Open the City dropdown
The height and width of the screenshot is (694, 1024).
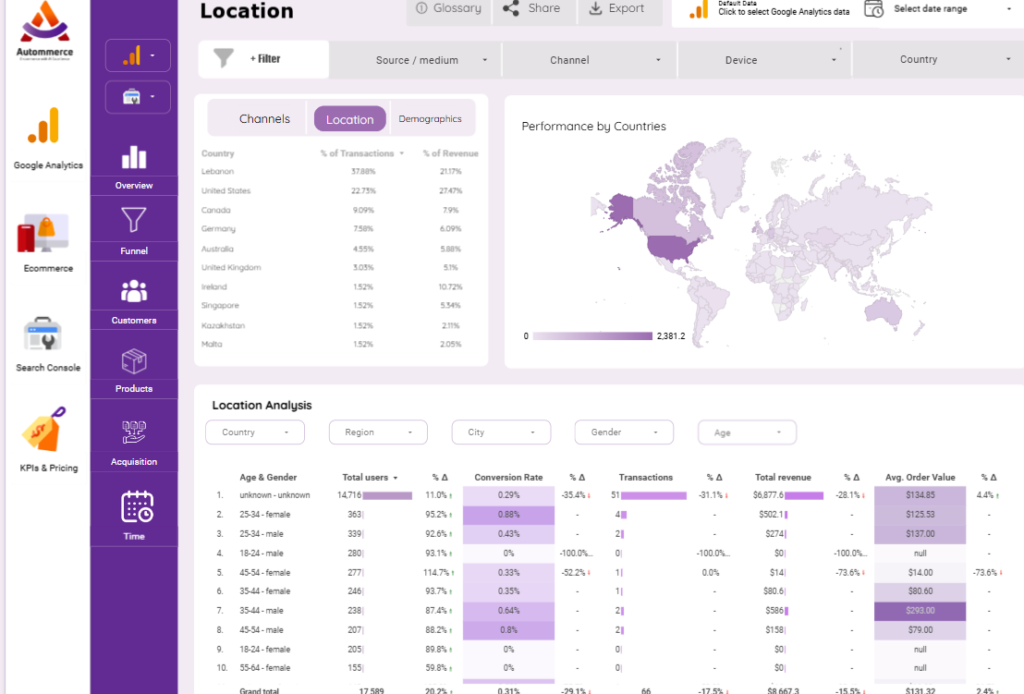point(501,432)
